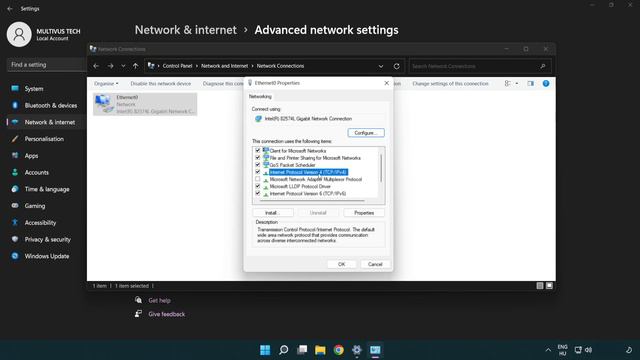Screen dimensions: 640x360
Task: Open recent locations dropdown arrow
Action: [x=123, y=66]
